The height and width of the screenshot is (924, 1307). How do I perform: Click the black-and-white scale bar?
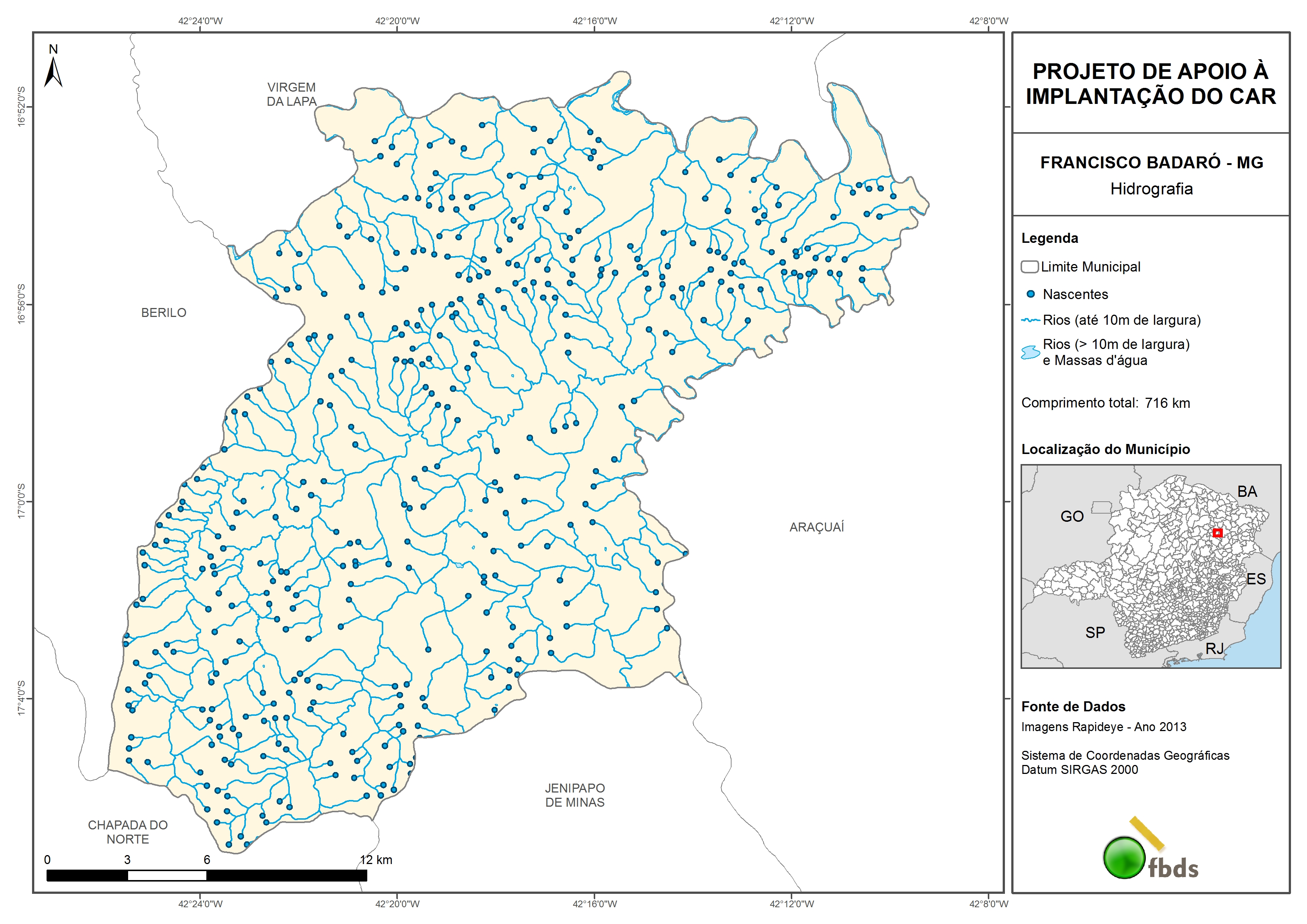[207, 875]
